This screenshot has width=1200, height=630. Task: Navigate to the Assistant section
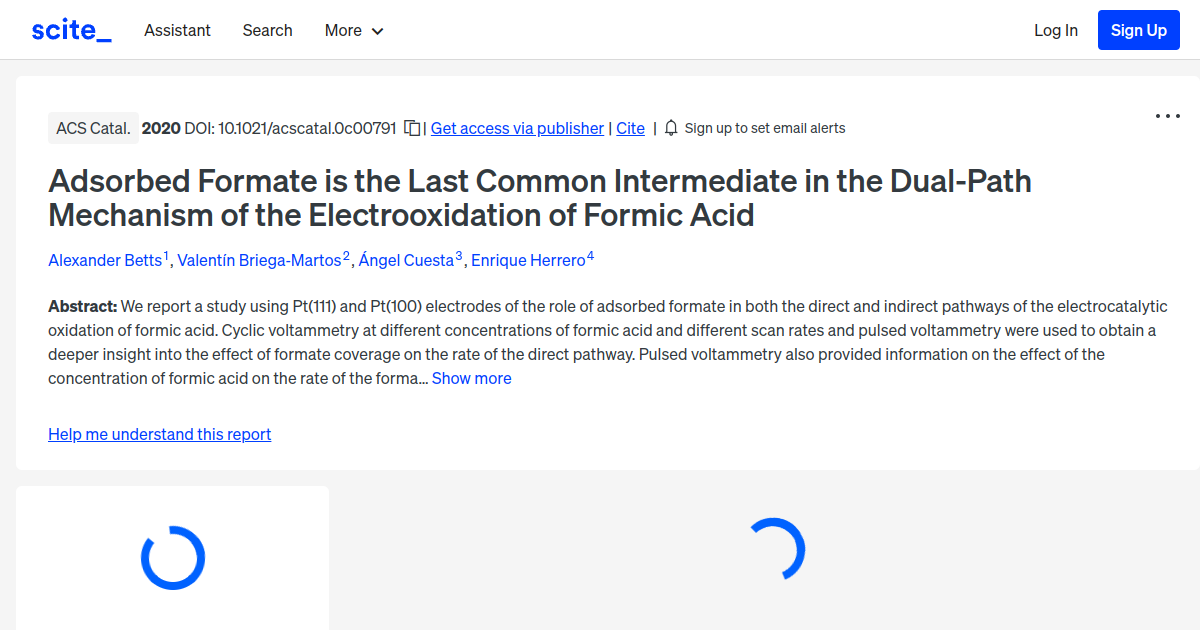tap(177, 30)
